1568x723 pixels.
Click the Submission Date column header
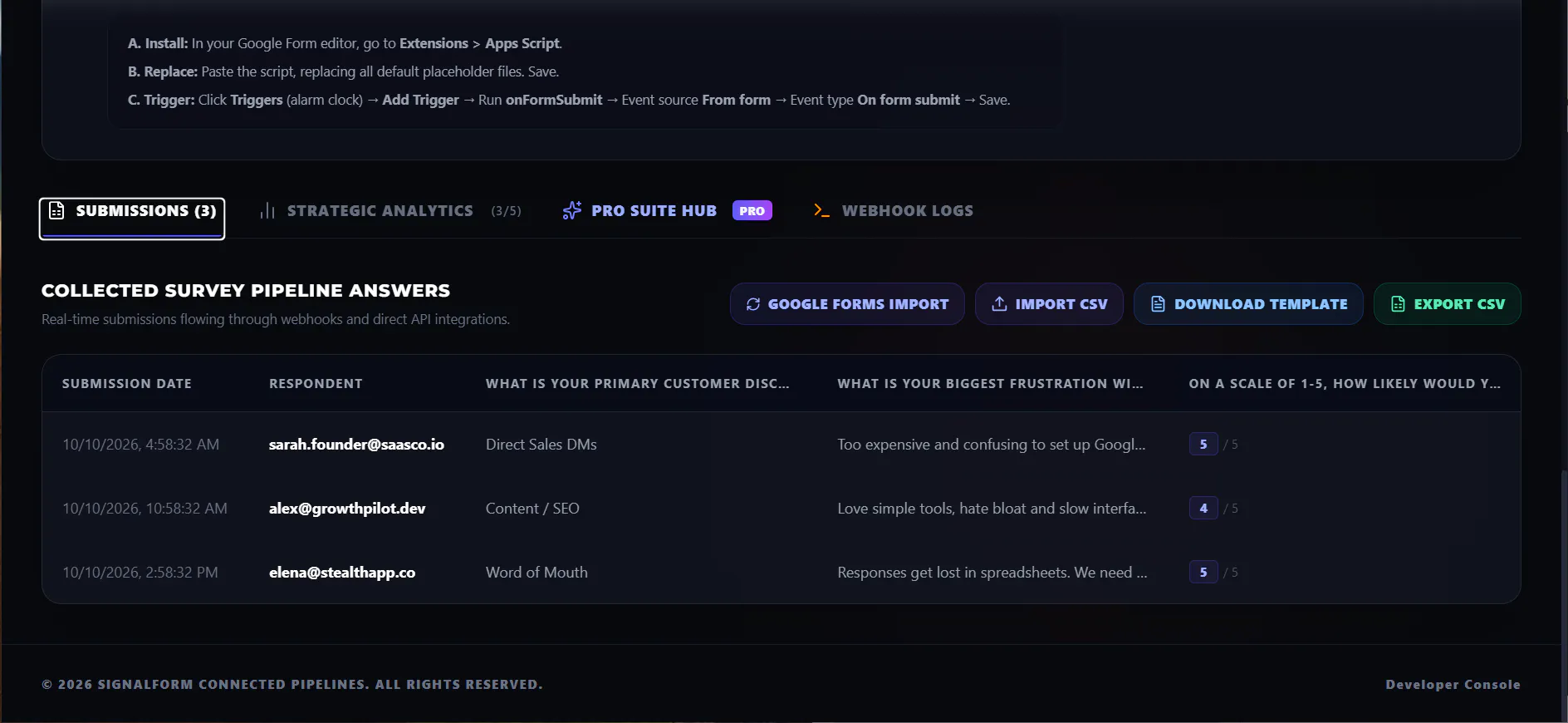click(x=127, y=384)
